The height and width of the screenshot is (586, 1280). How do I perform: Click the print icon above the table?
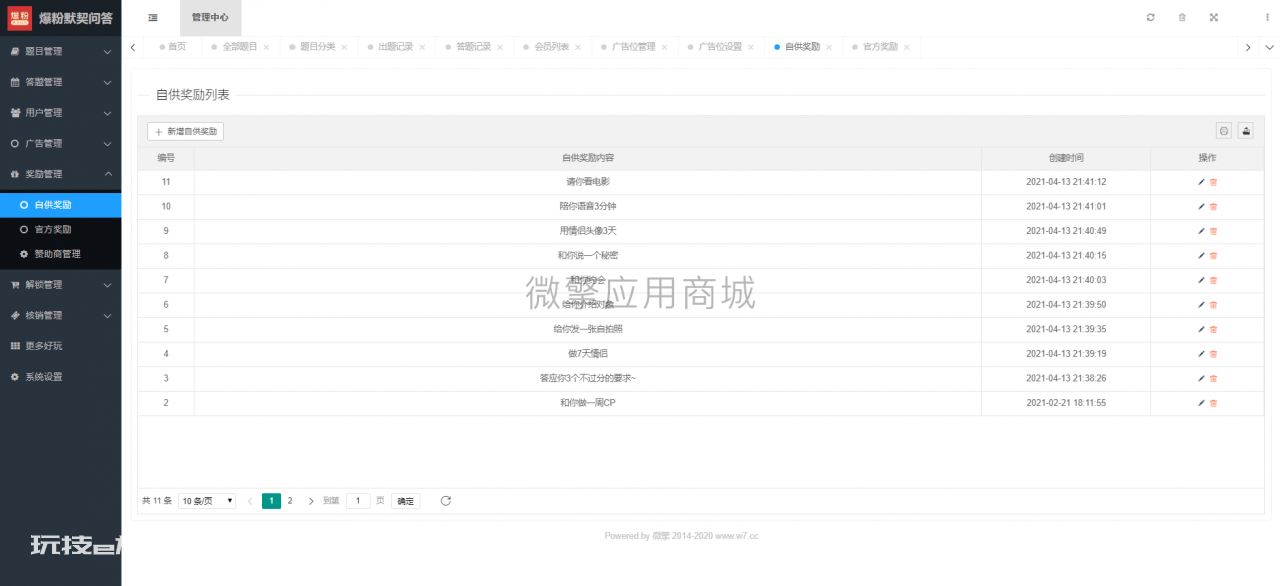(1223, 131)
